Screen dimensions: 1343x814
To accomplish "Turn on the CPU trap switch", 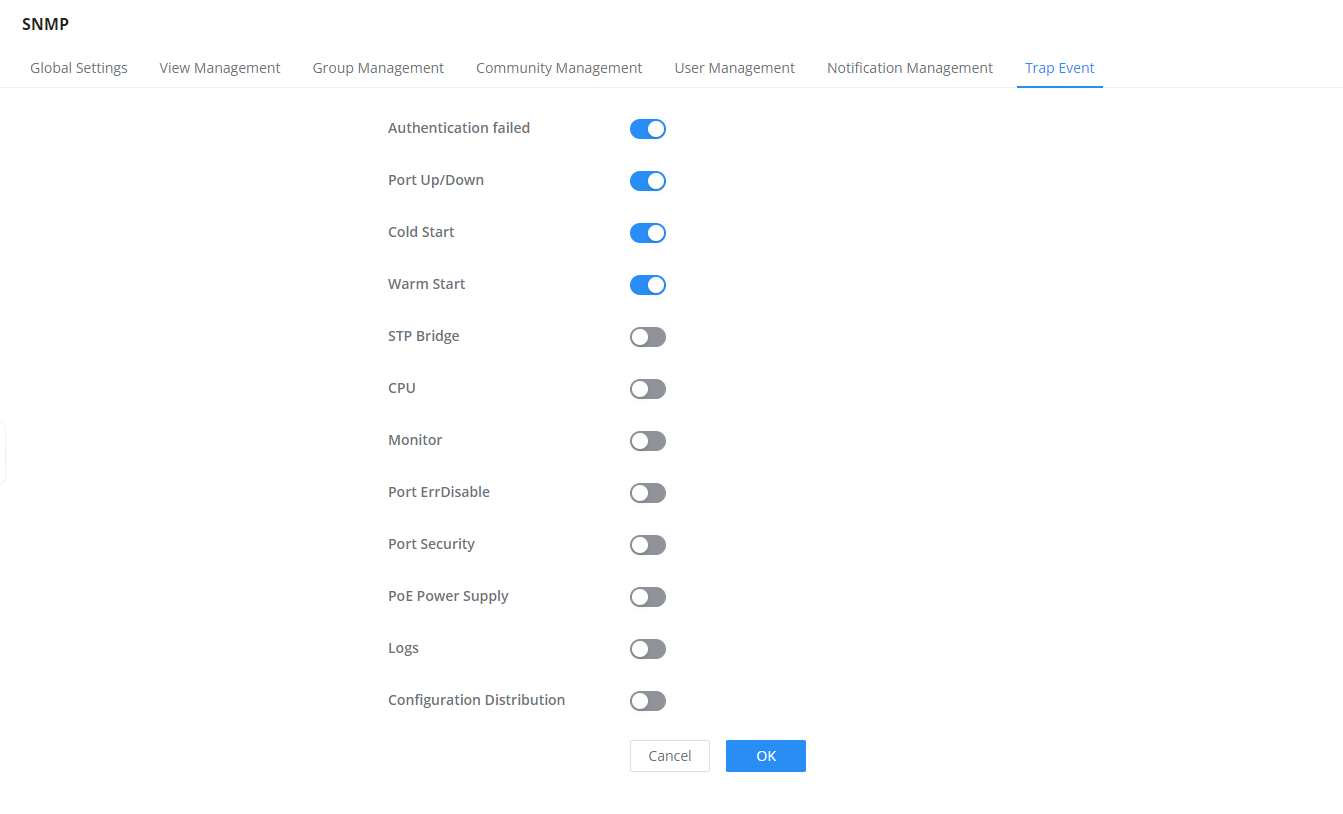I will click(648, 389).
